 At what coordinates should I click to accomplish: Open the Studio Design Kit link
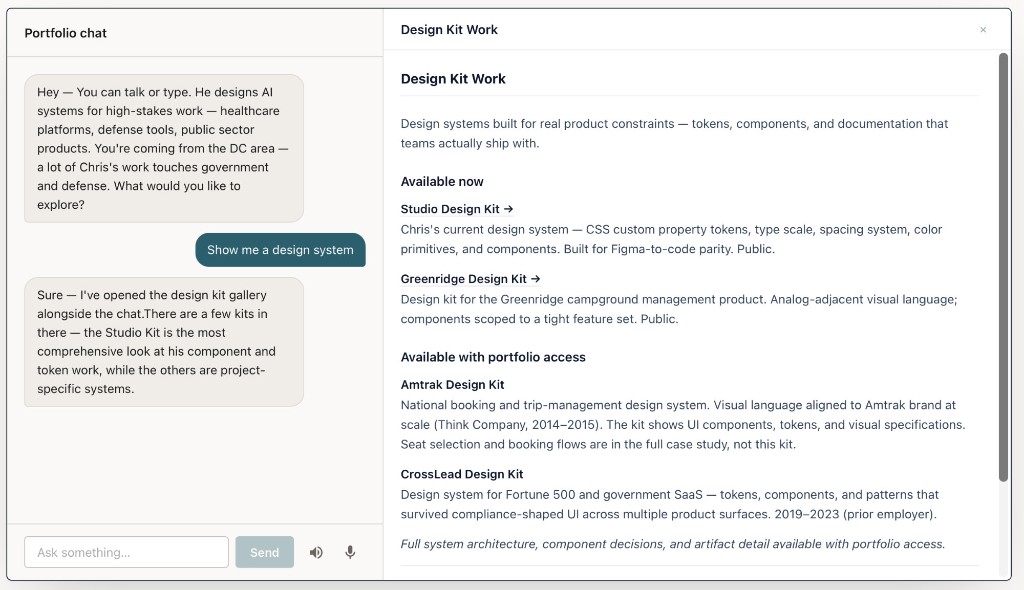[457, 209]
